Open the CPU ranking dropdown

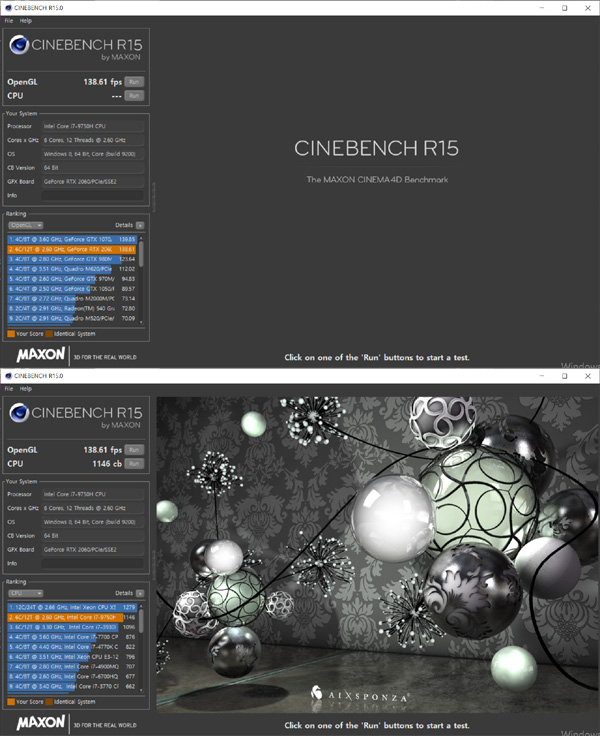tap(25, 593)
